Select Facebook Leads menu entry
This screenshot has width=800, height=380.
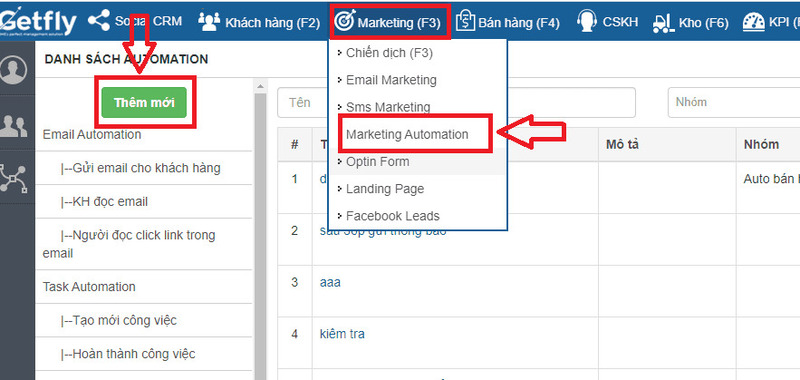393,216
